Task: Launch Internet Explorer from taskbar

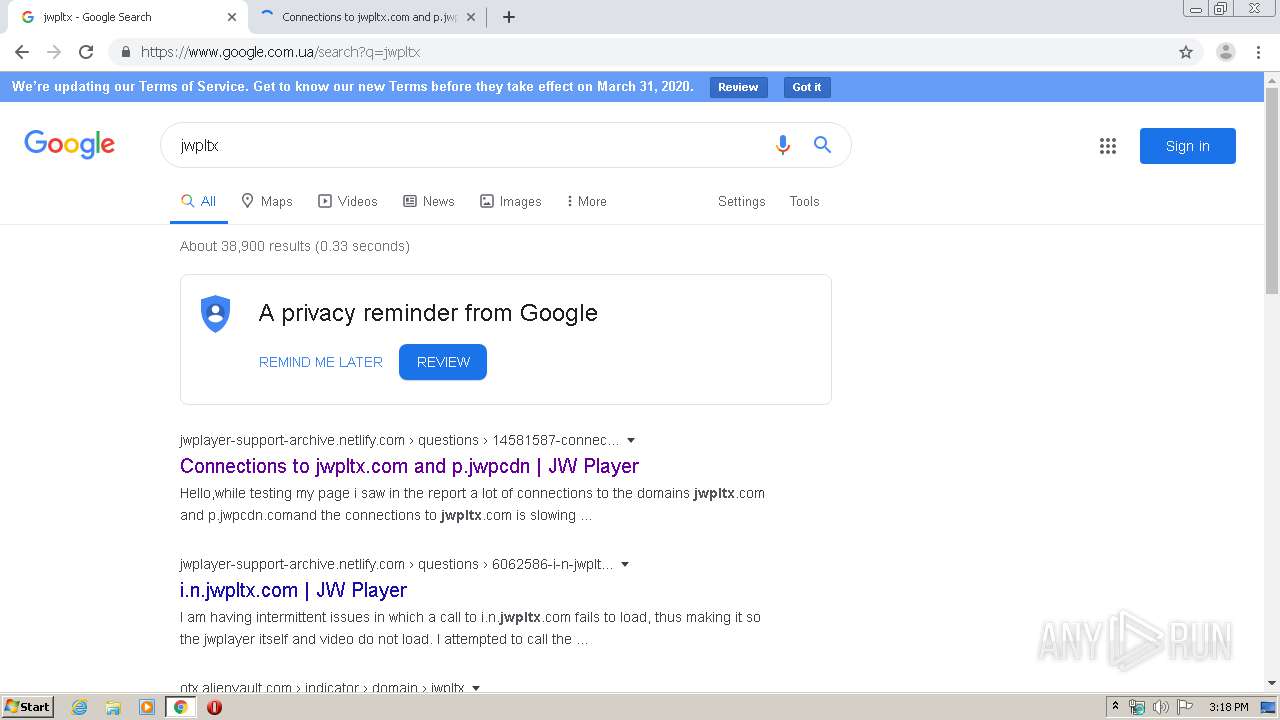Action: pos(79,707)
